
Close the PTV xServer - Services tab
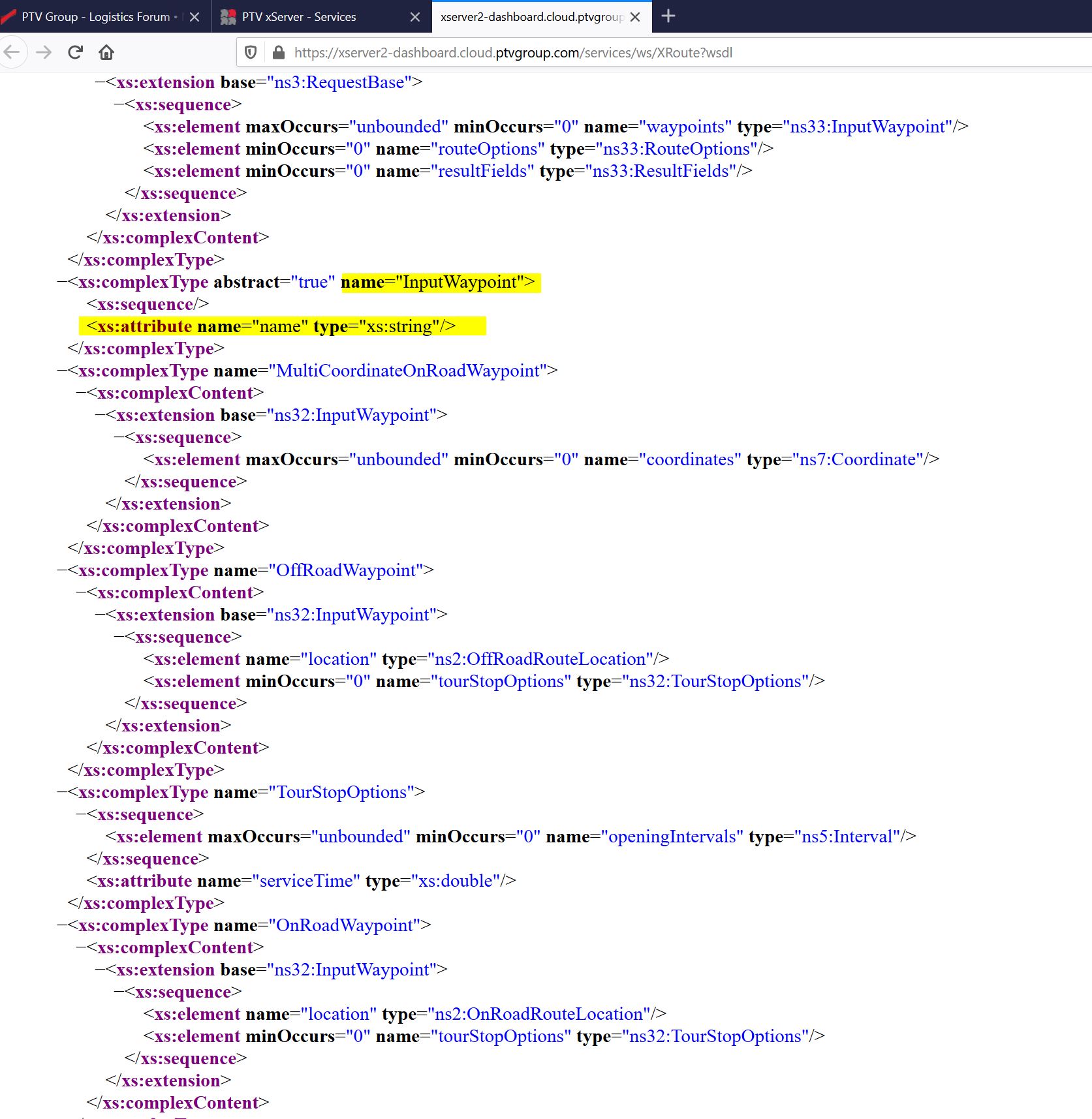point(415,17)
